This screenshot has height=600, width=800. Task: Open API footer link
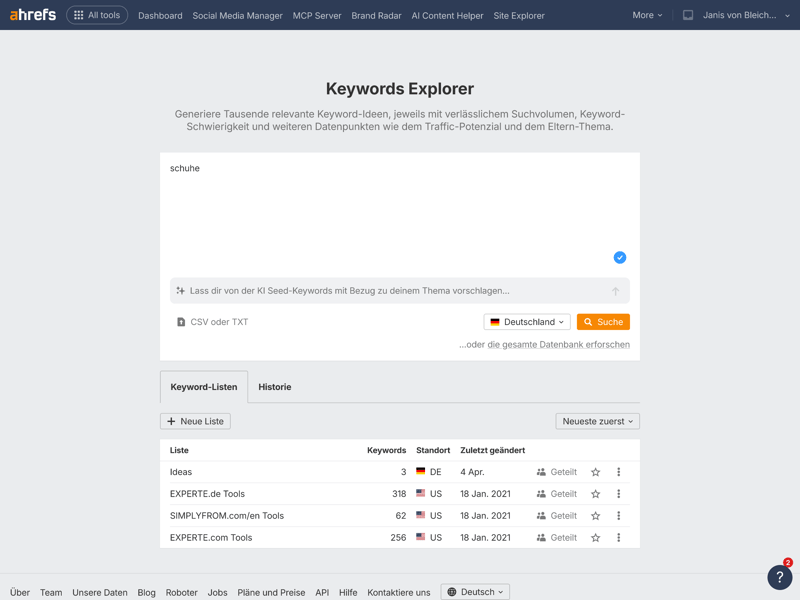pyautogui.click(x=322, y=592)
